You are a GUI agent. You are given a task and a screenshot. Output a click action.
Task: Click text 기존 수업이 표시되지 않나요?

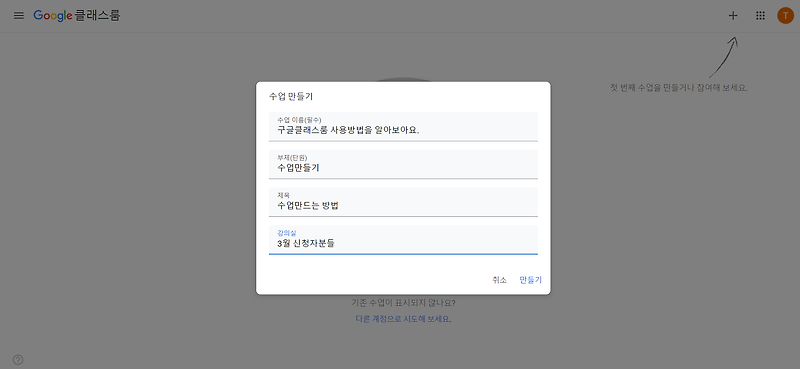coord(403,303)
